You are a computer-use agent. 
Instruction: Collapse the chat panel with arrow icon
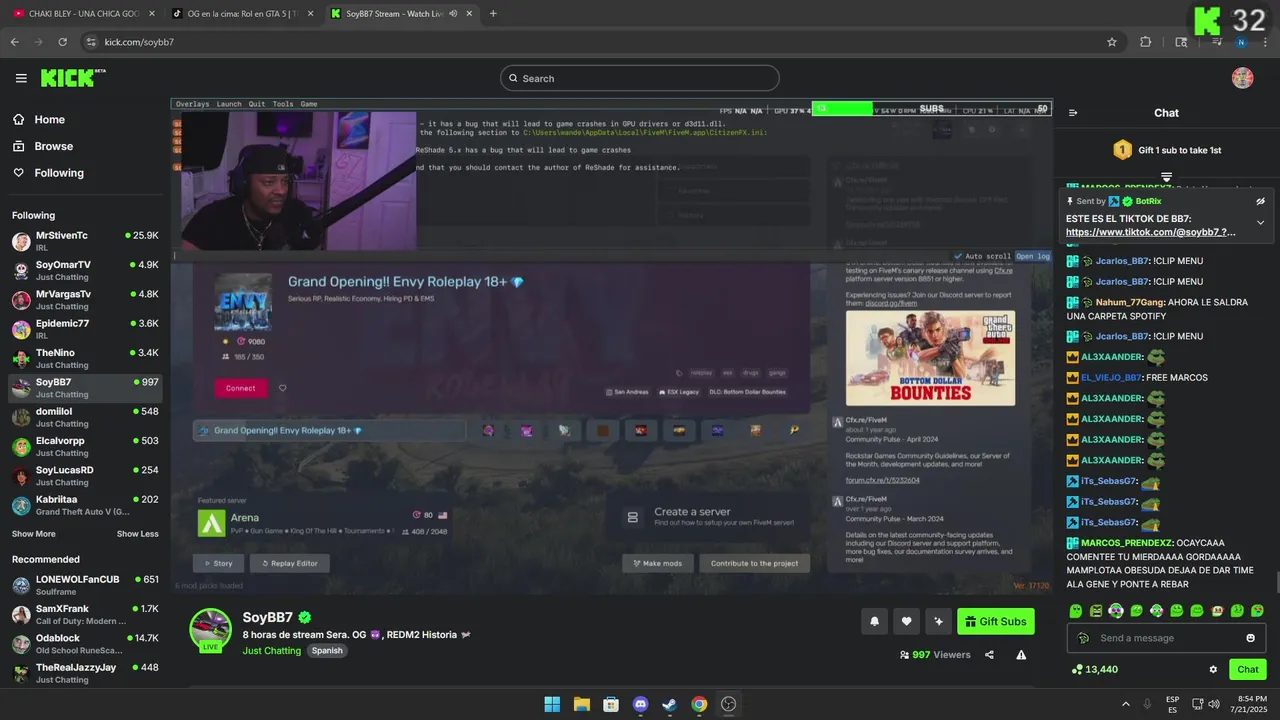click(1073, 113)
